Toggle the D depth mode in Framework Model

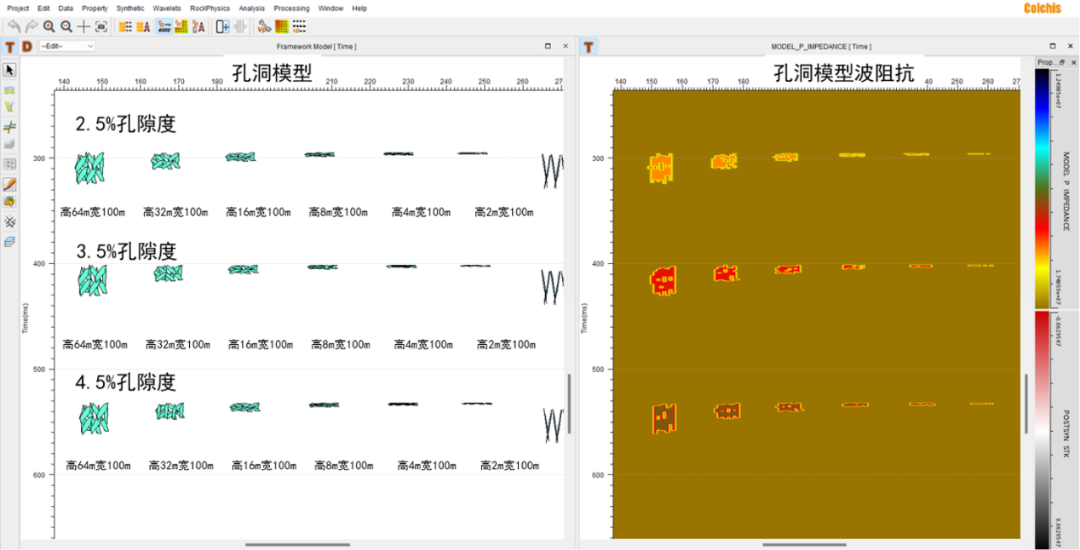click(27, 47)
